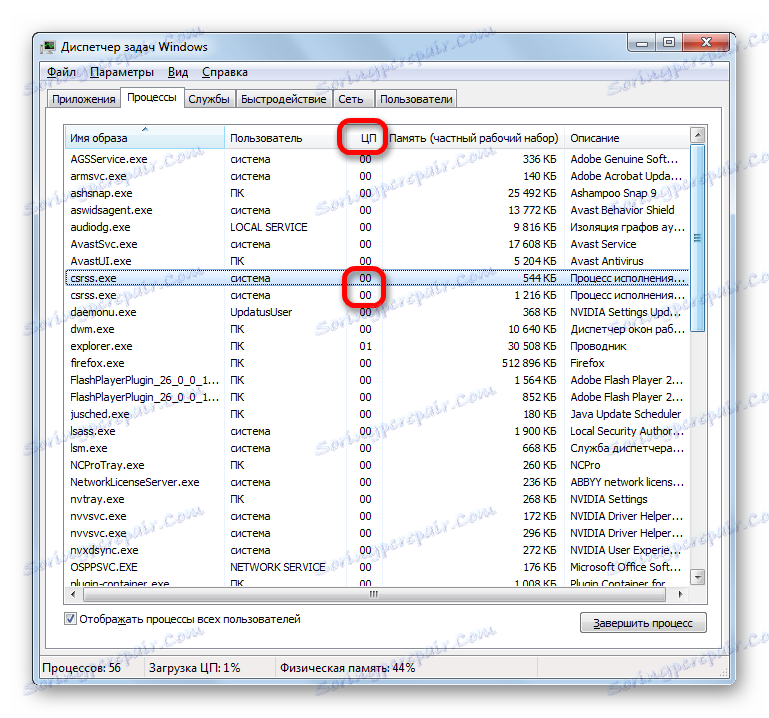Select the dwm.exe process

click(x=377, y=329)
